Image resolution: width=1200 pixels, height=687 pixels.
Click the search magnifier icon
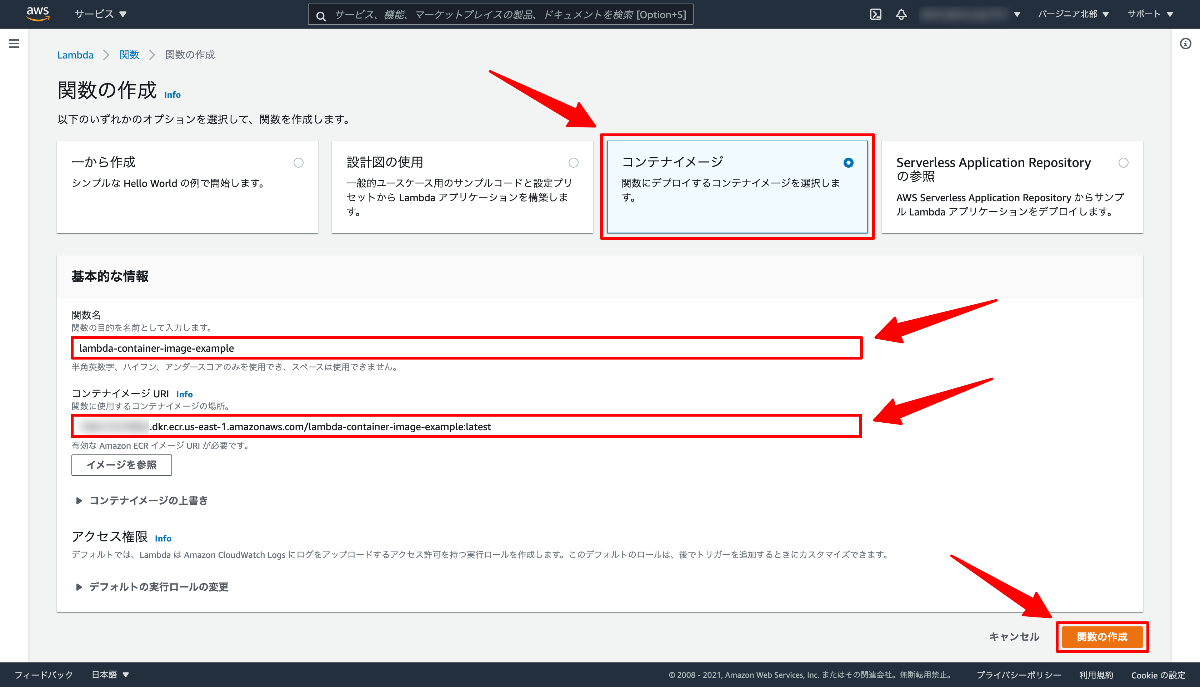pyautogui.click(x=321, y=15)
